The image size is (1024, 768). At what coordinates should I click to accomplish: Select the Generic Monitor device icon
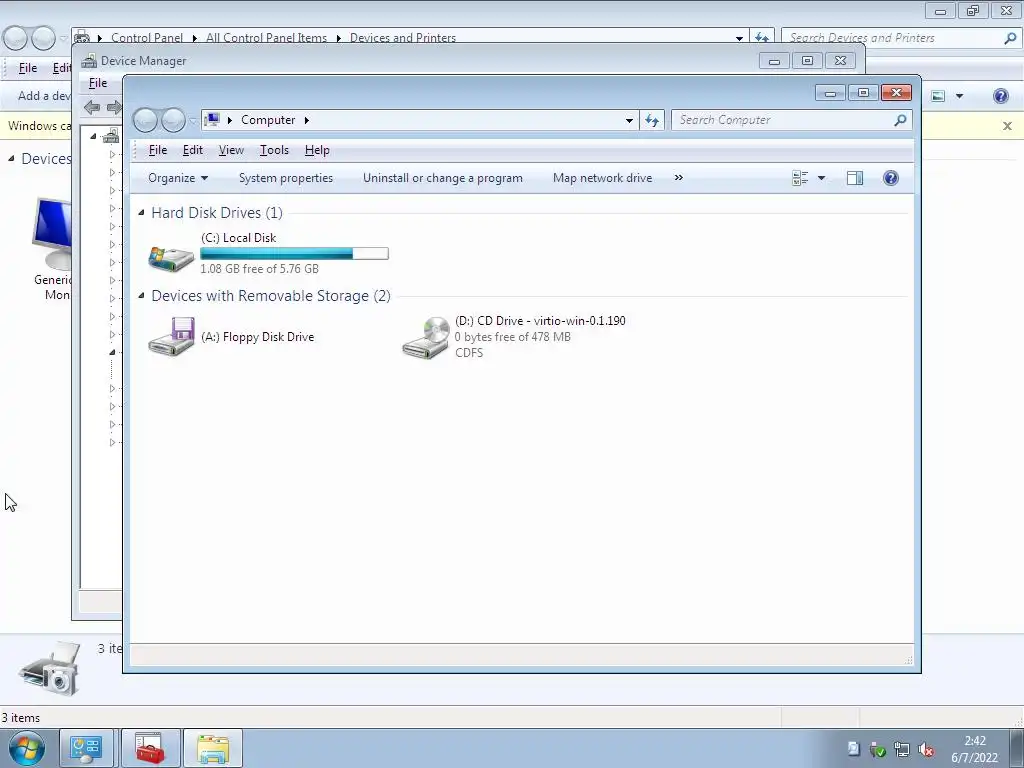[x=52, y=234]
